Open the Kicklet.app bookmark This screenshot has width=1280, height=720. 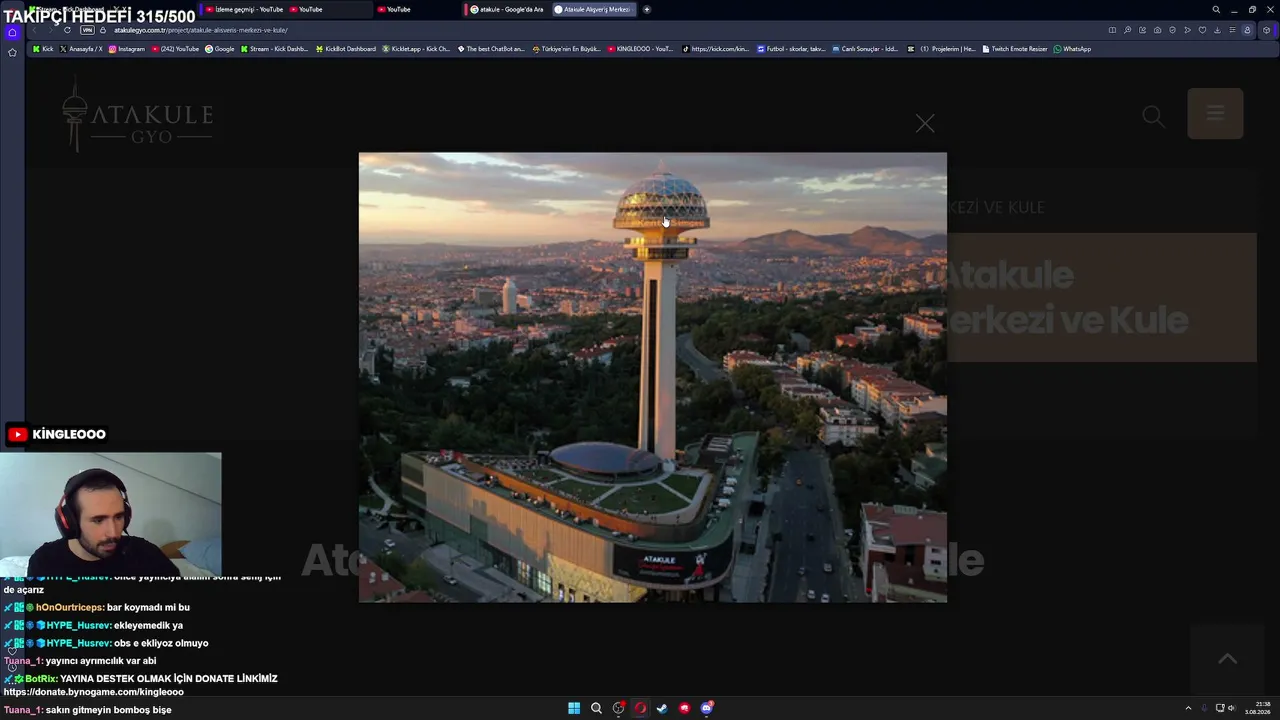click(x=416, y=49)
